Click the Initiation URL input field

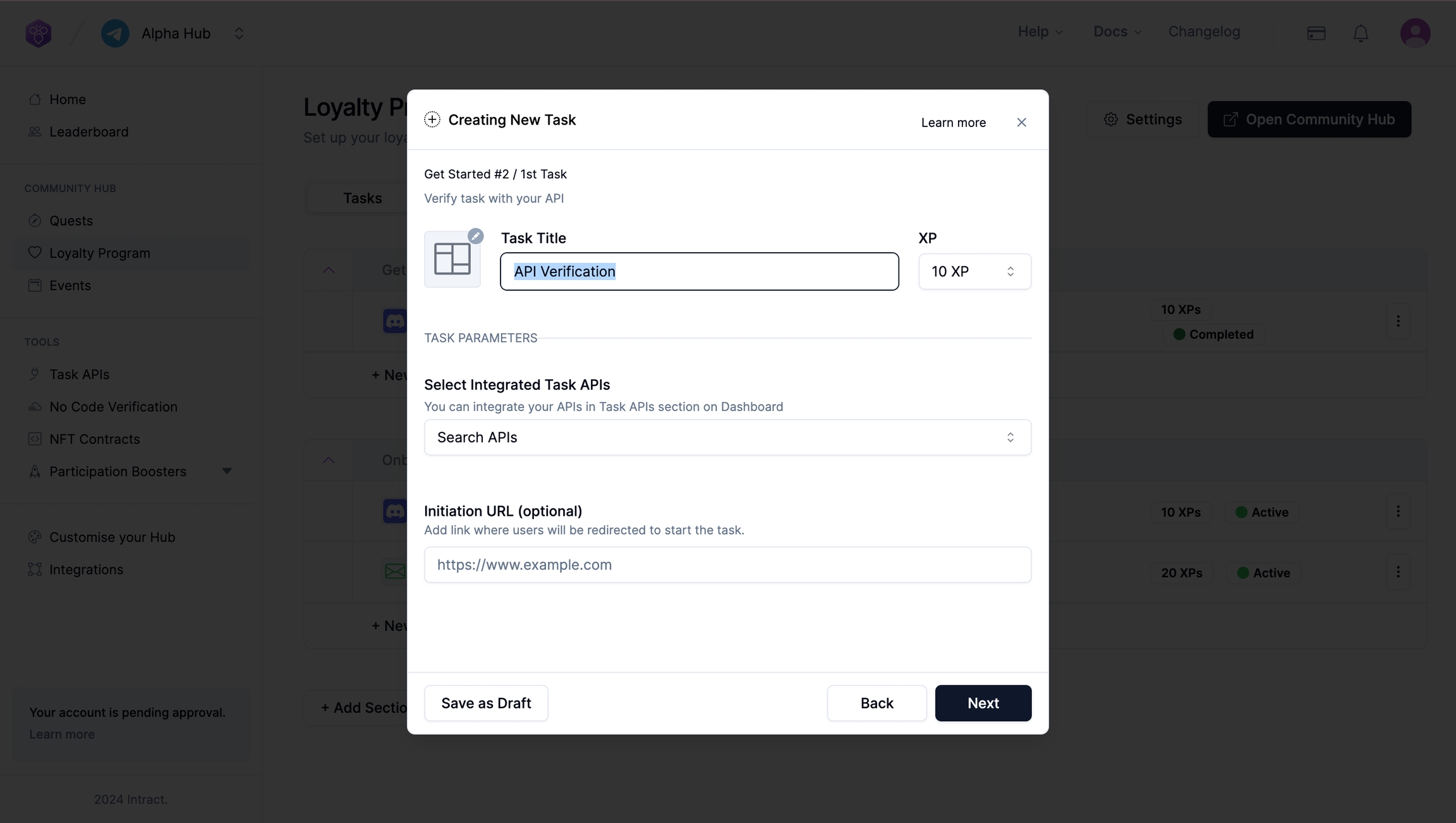coord(727,564)
